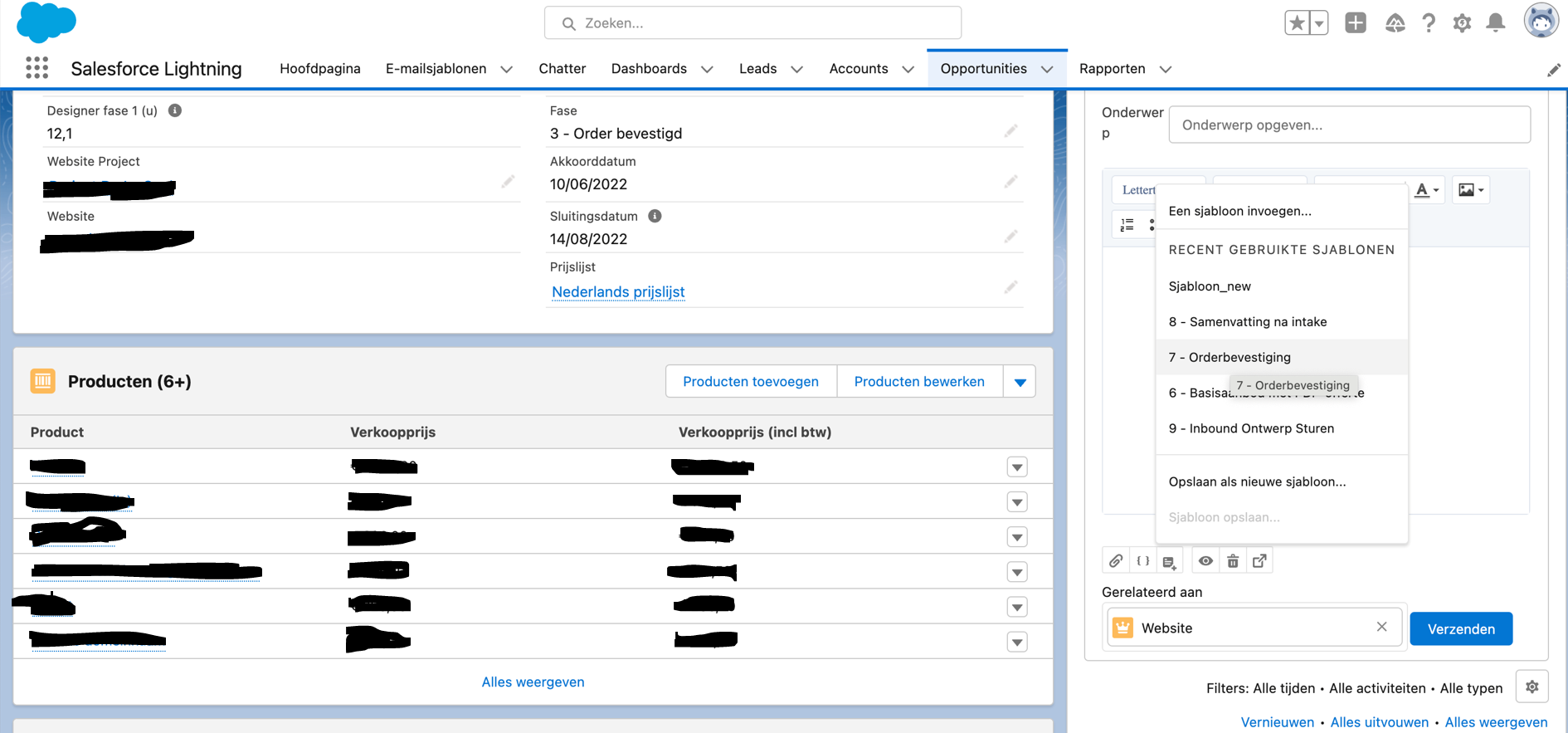Select Opslaan als nieuwe sjabloon
The image size is (1568, 733).
(1282, 481)
